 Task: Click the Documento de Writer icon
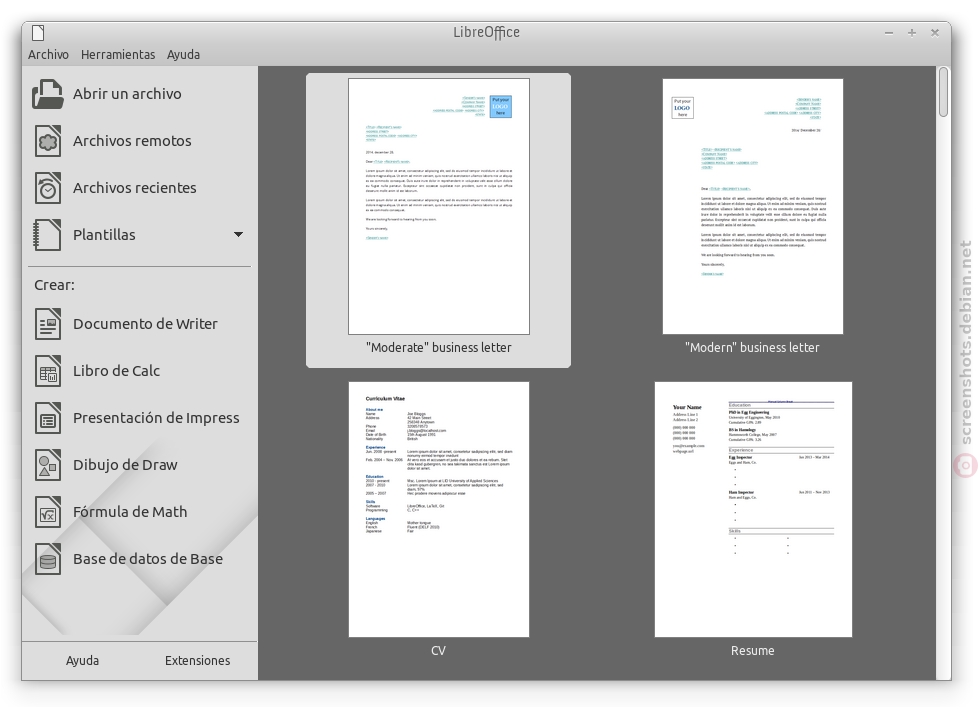(48, 324)
